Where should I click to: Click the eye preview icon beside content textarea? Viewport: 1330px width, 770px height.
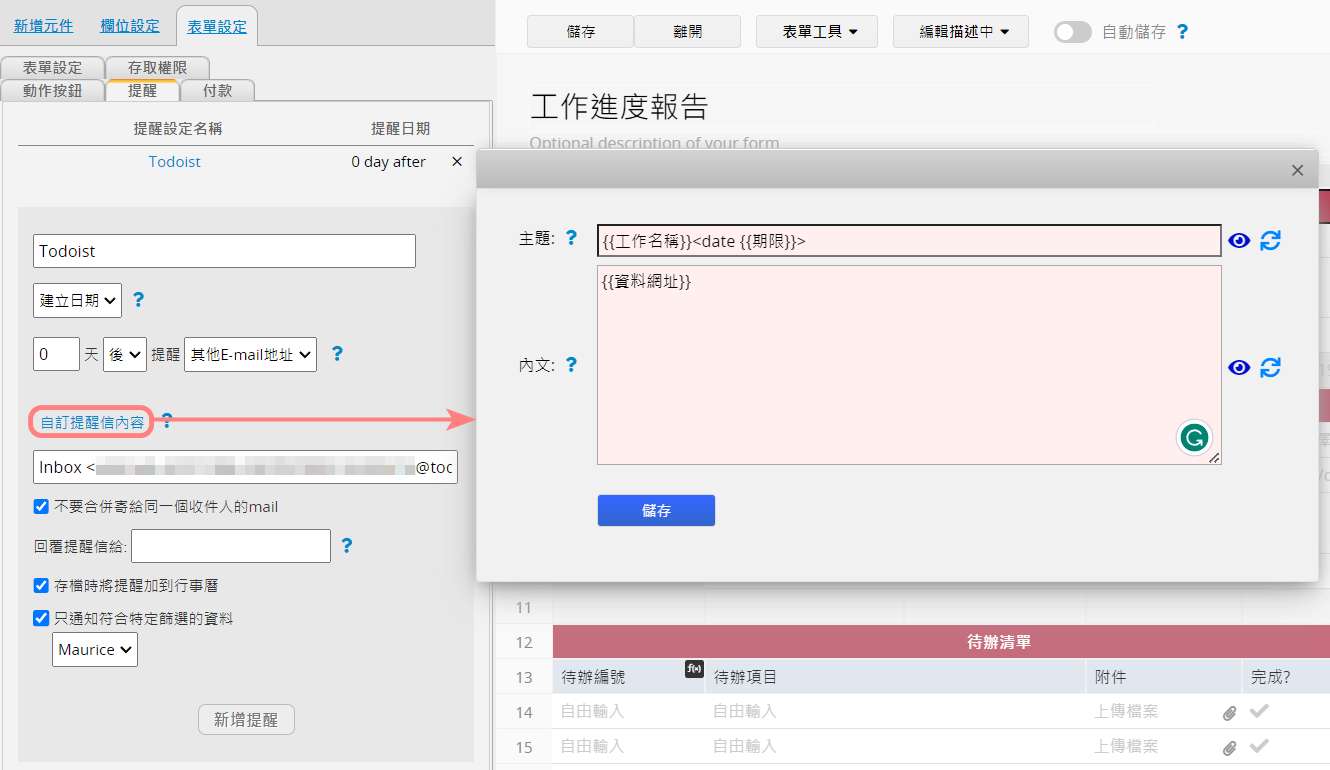pos(1239,367)
